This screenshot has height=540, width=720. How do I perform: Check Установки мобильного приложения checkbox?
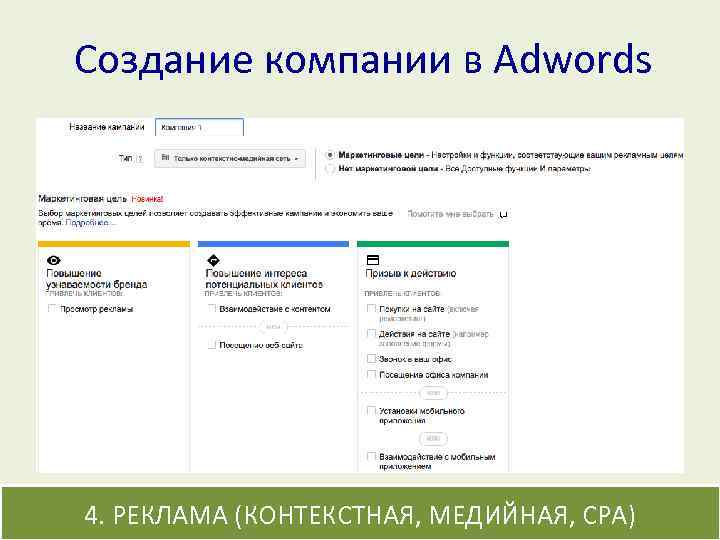point(371,411)
